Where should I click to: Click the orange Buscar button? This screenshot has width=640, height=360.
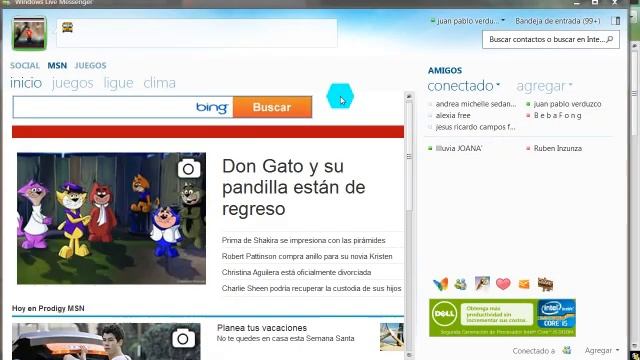pyautogui.click(x=272, y=107)
